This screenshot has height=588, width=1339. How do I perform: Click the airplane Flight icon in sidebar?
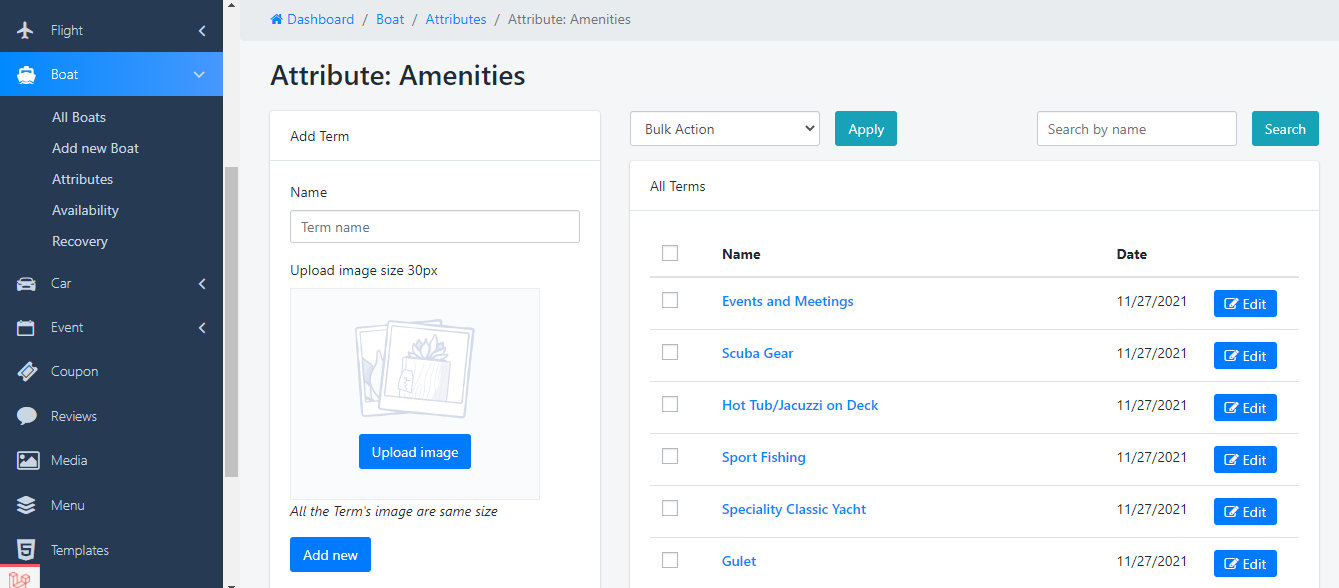tap(27, 30)
